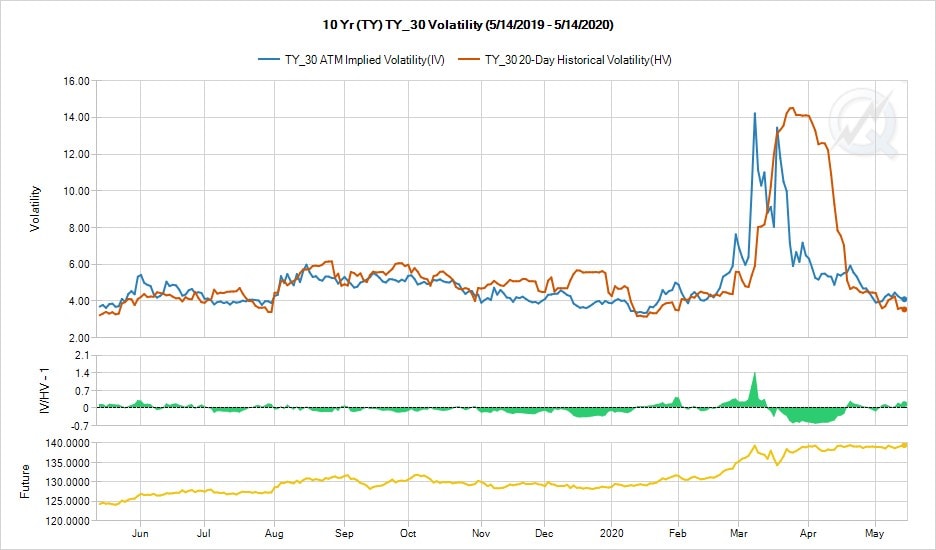
Task: Select the Volatility y-axis label
Action: pos(35,209)
